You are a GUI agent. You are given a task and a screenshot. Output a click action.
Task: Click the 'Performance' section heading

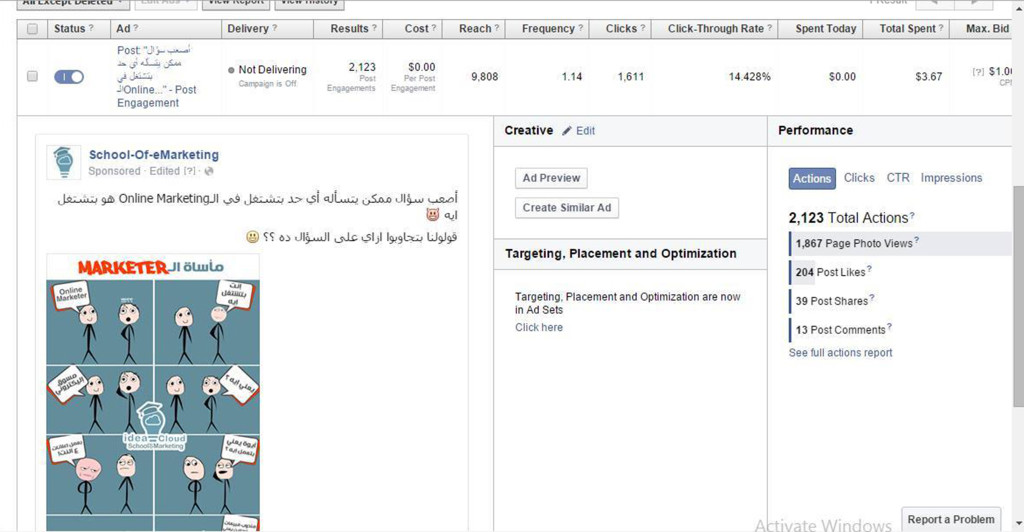coord(816,131)
